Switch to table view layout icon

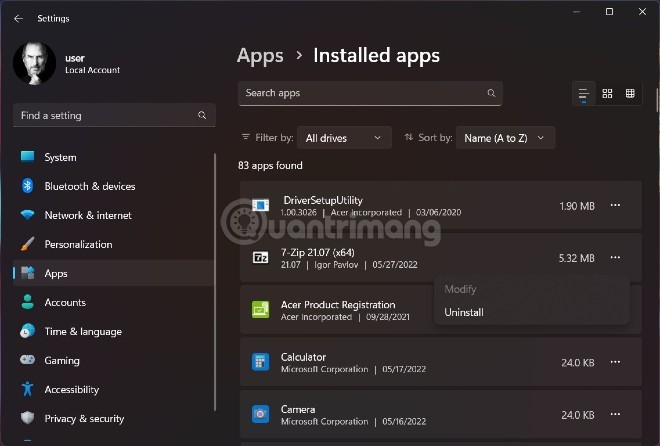tap(630, 94)
